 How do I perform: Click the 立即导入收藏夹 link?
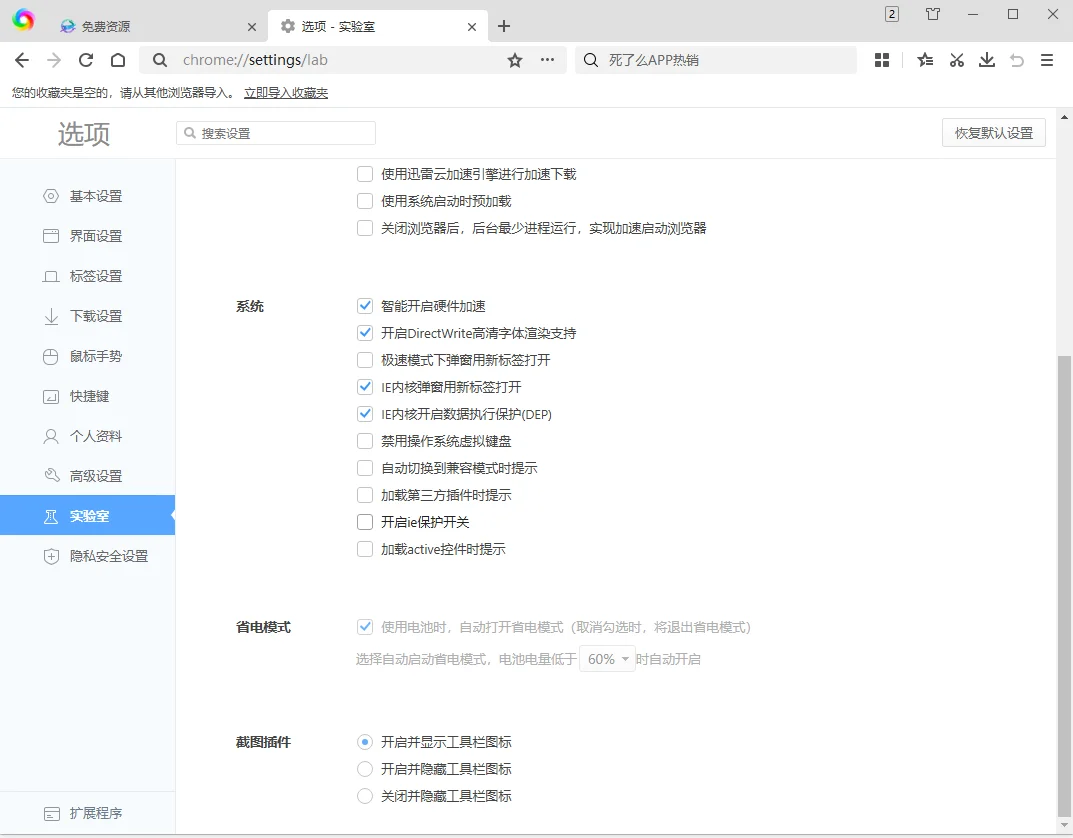click(286, 93)
